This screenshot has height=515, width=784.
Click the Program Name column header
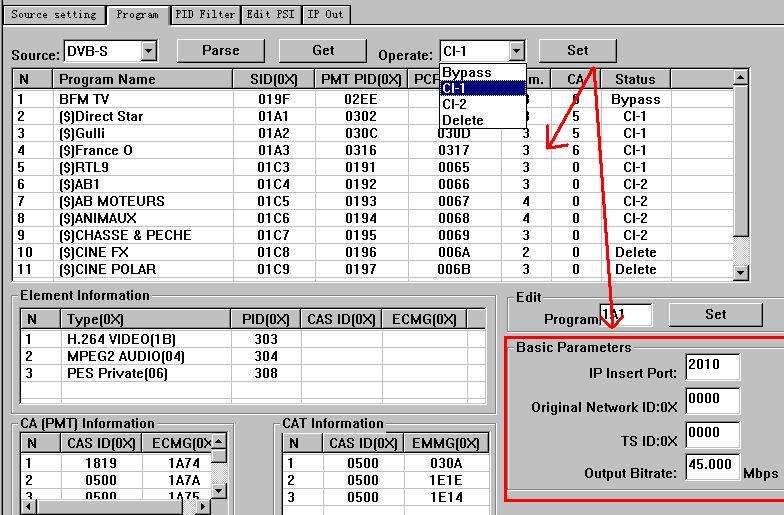(x=142, y=79)
